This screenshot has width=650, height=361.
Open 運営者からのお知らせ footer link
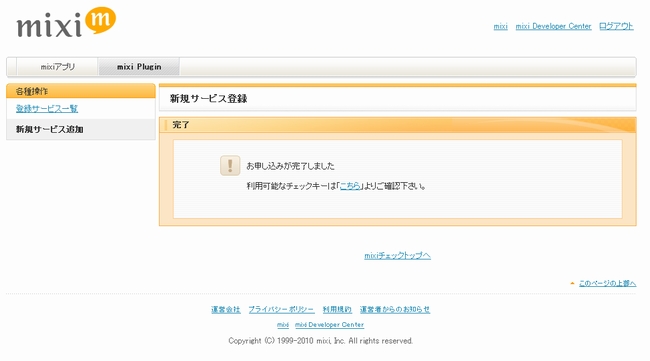(395, 310)
